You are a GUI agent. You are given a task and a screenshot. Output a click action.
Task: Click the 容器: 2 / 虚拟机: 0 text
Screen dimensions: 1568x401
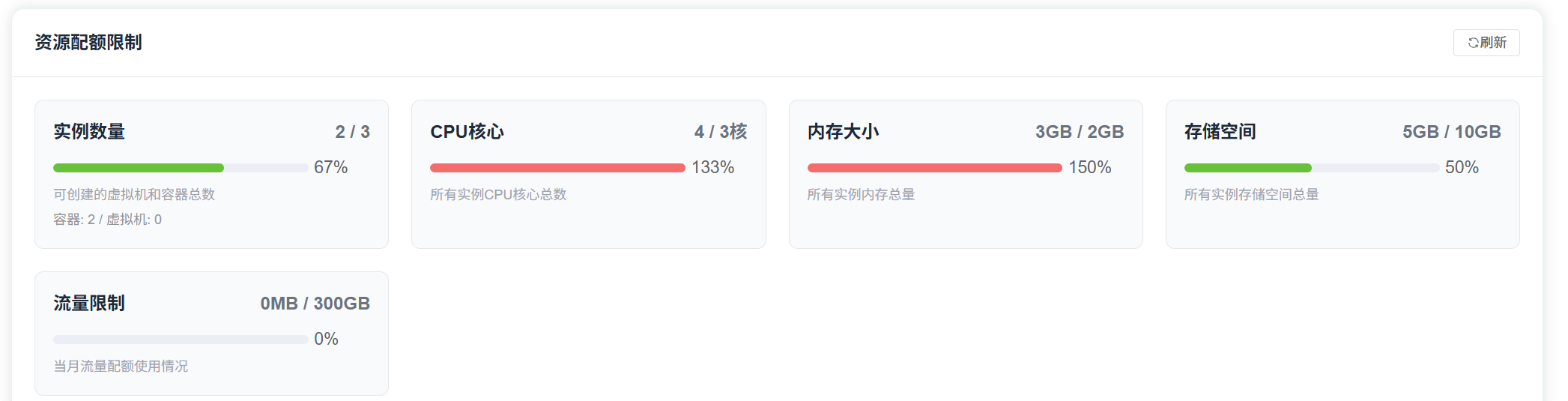click(x=107, y=220)
